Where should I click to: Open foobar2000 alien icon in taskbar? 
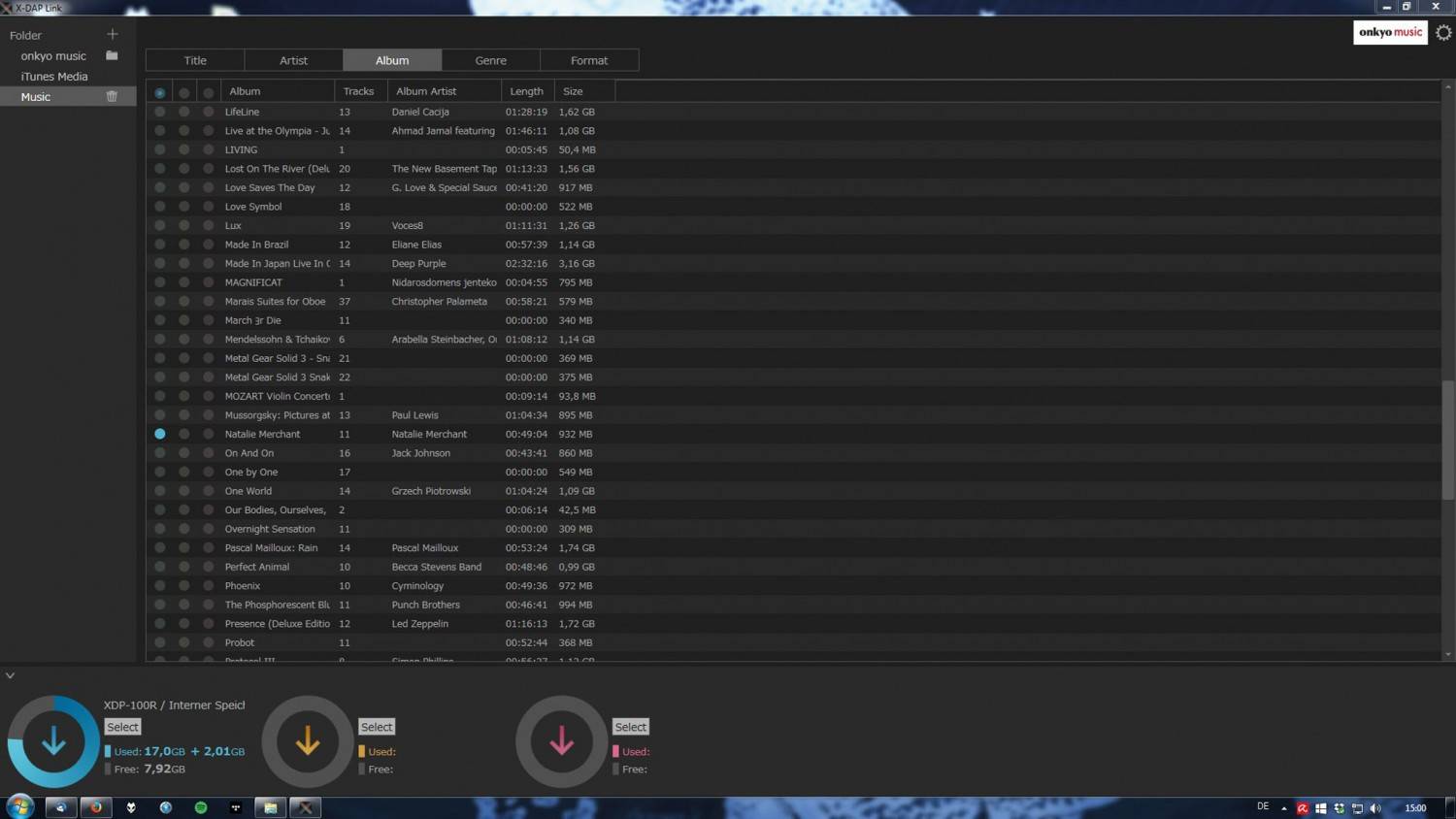click(131, 807)
